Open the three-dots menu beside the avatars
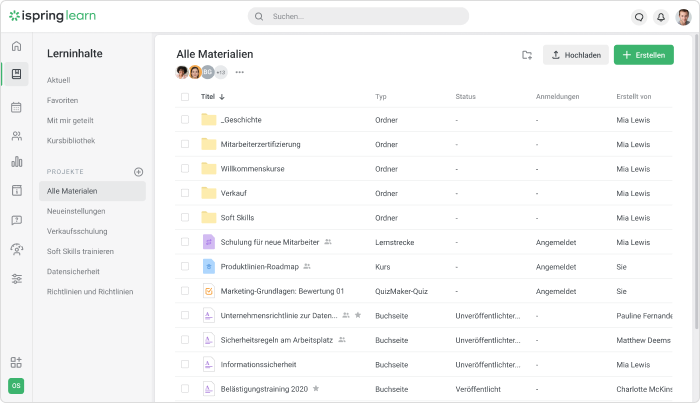The image size is (700, 403). [x=239, y=72]
